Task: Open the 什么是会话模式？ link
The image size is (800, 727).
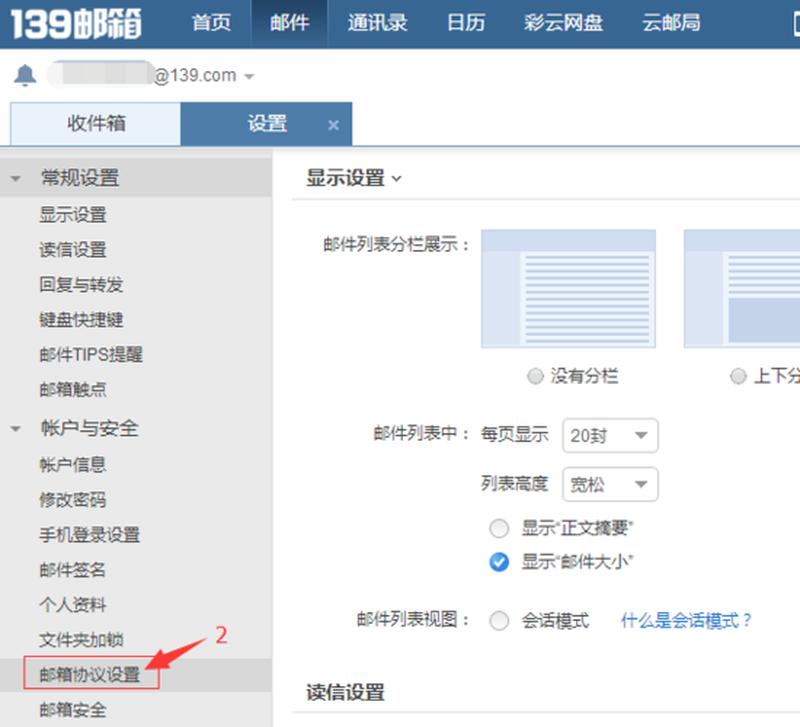Action: [x=686, y=621]
